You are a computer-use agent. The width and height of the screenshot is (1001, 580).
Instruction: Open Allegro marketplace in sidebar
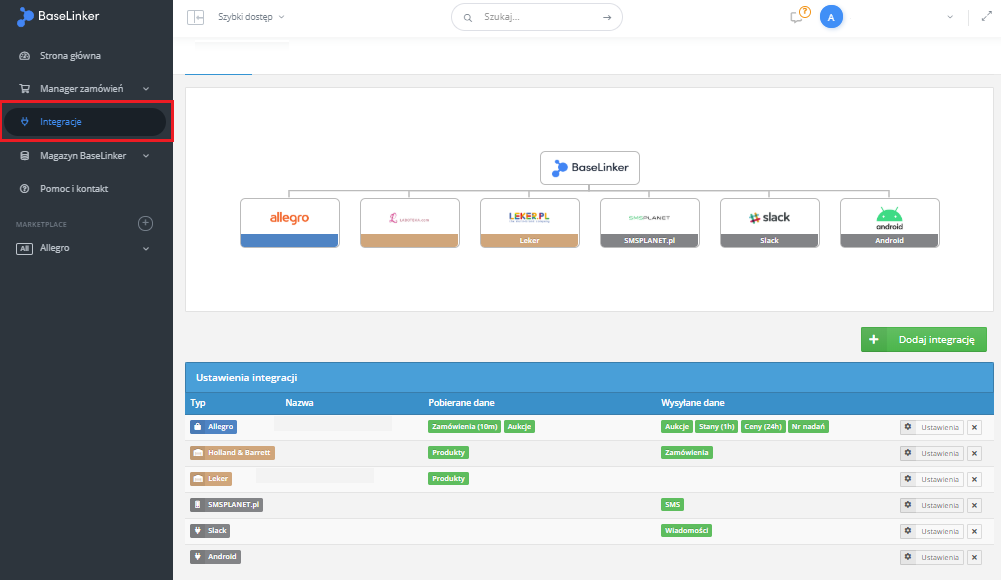[x=54, y=248]
